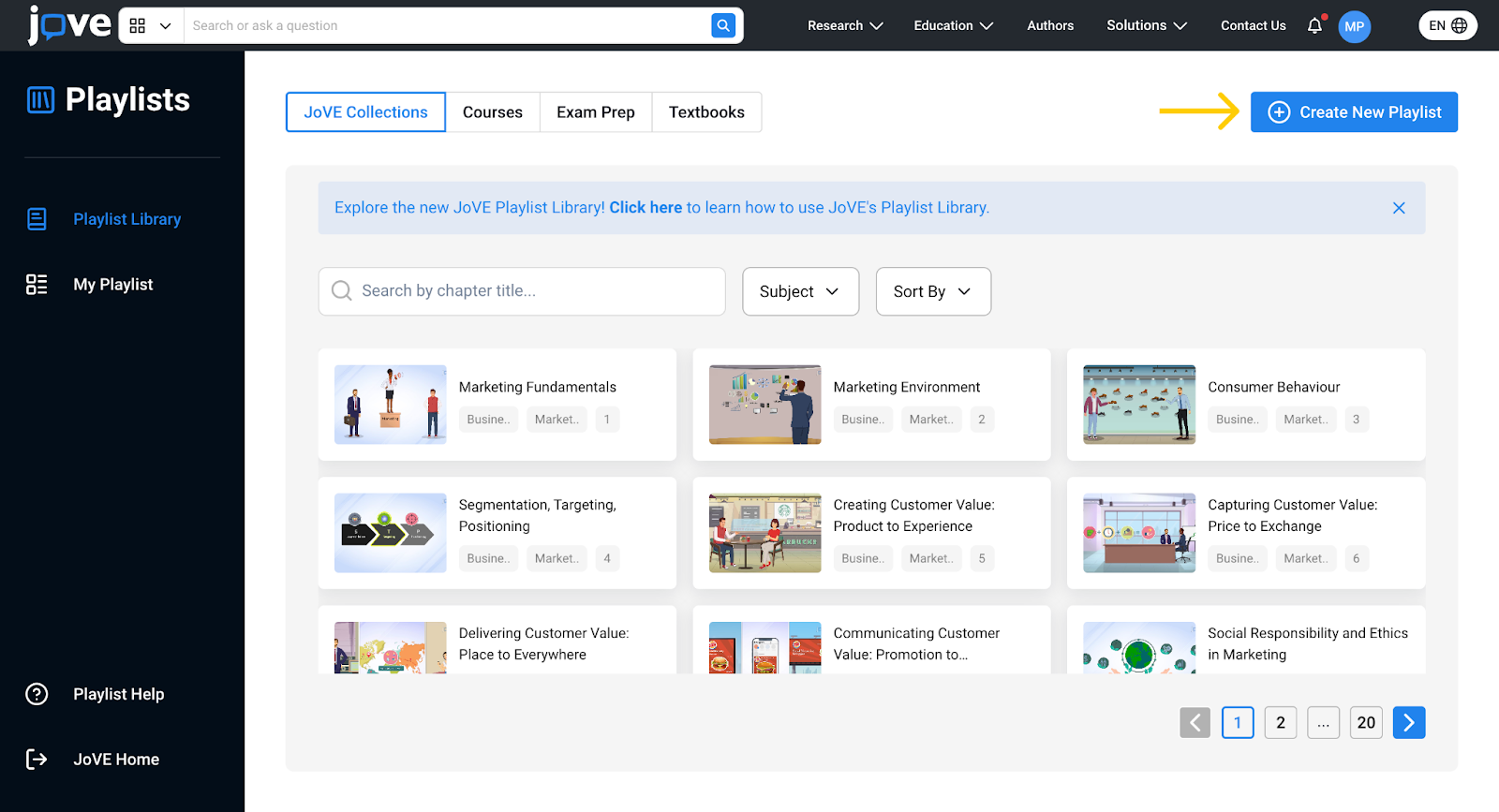1499x812 pixels.
Task: Open notifications bell
Action: tap(1315, 25)
